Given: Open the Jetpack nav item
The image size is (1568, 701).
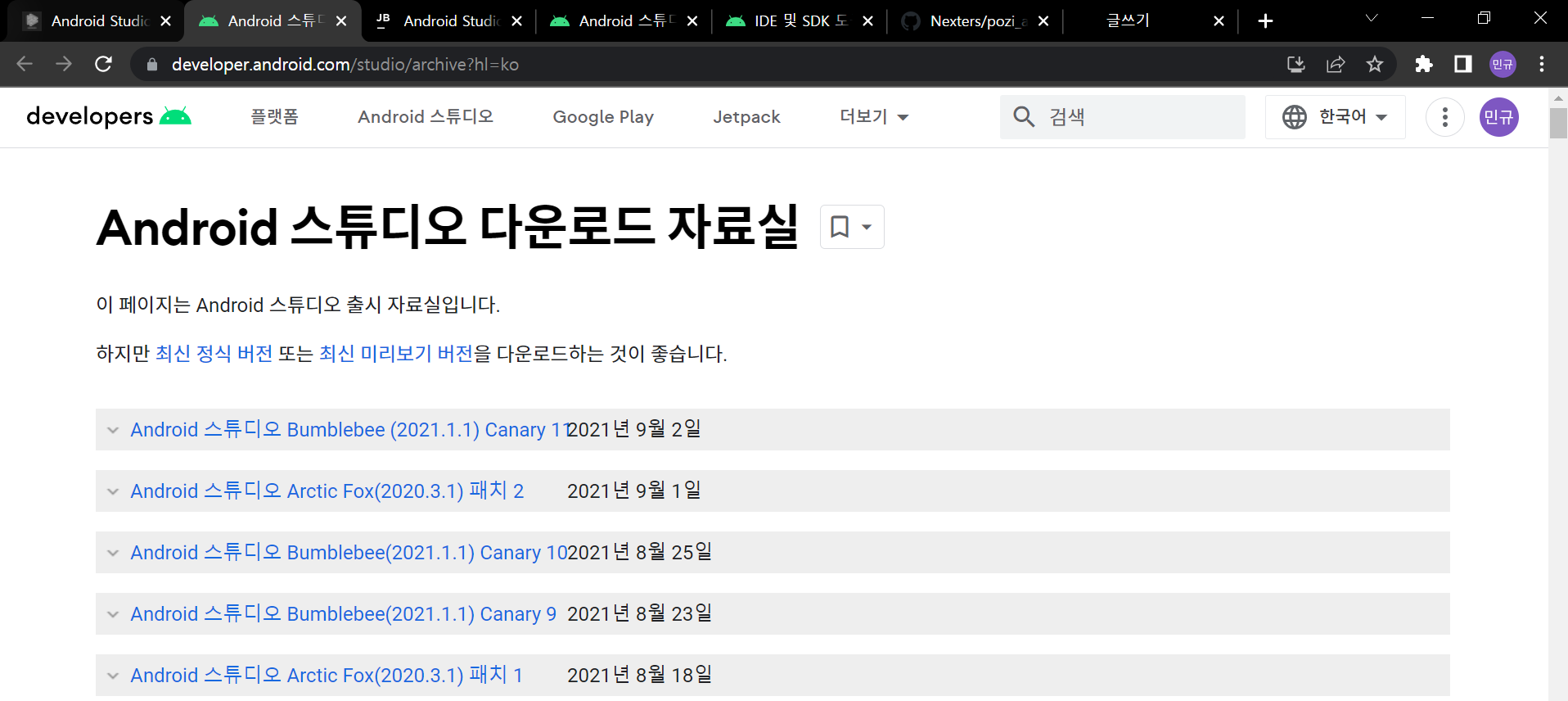Looking at the screenshot, I should (746, 117).
